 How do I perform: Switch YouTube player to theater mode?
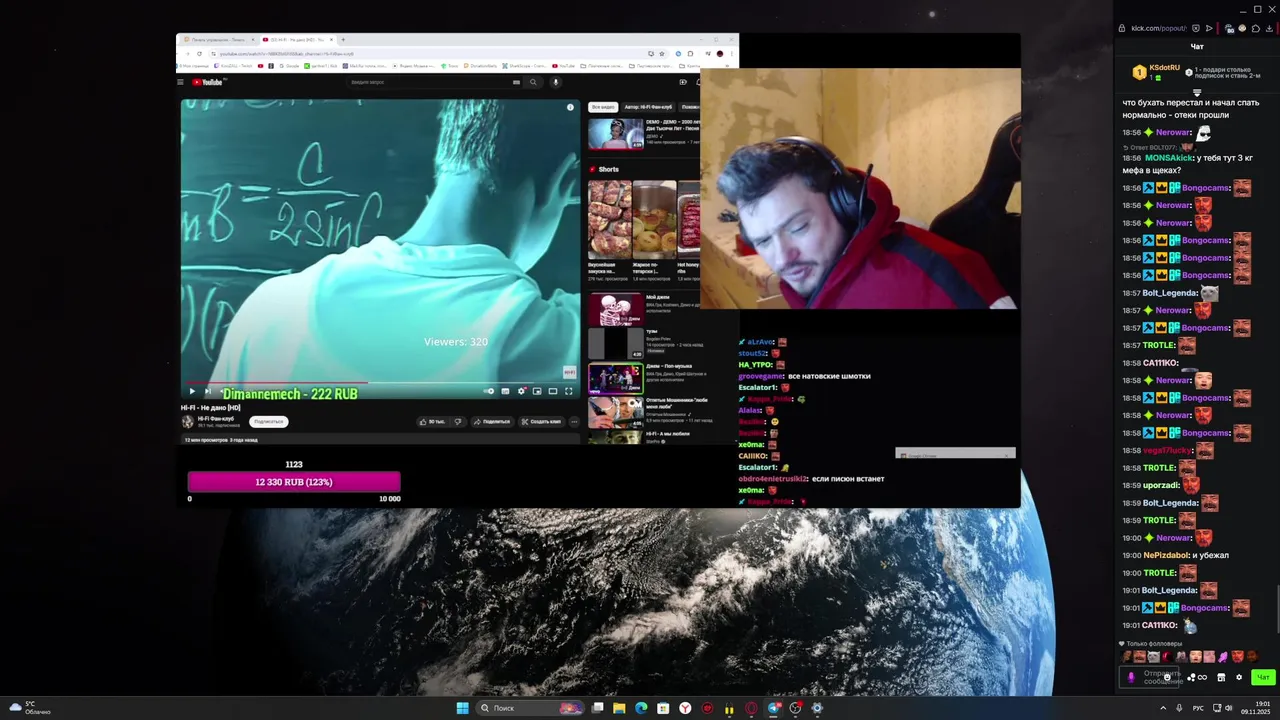[553, 391]
